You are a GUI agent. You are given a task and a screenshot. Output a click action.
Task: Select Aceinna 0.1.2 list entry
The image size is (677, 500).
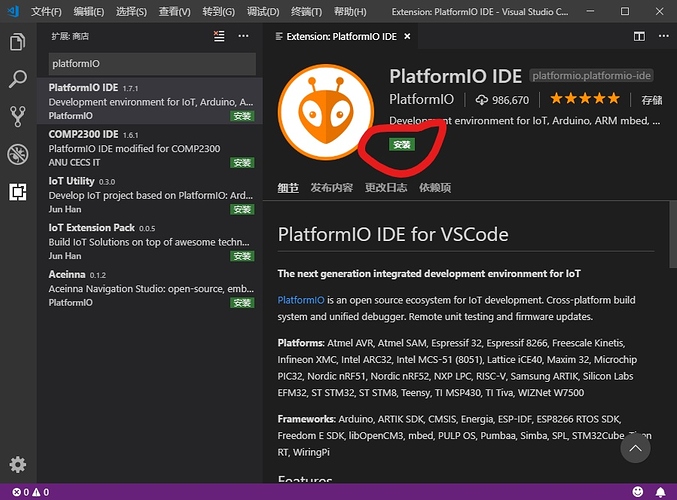tap(149, 288)
